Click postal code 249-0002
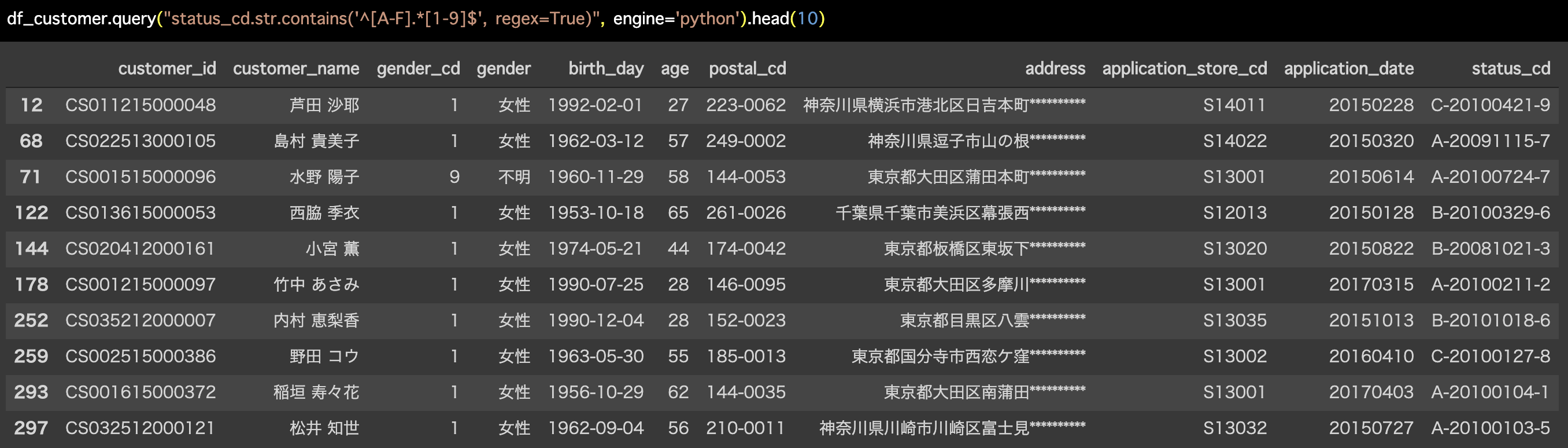This screenshot has height=448, width=1568. (746, 141)
